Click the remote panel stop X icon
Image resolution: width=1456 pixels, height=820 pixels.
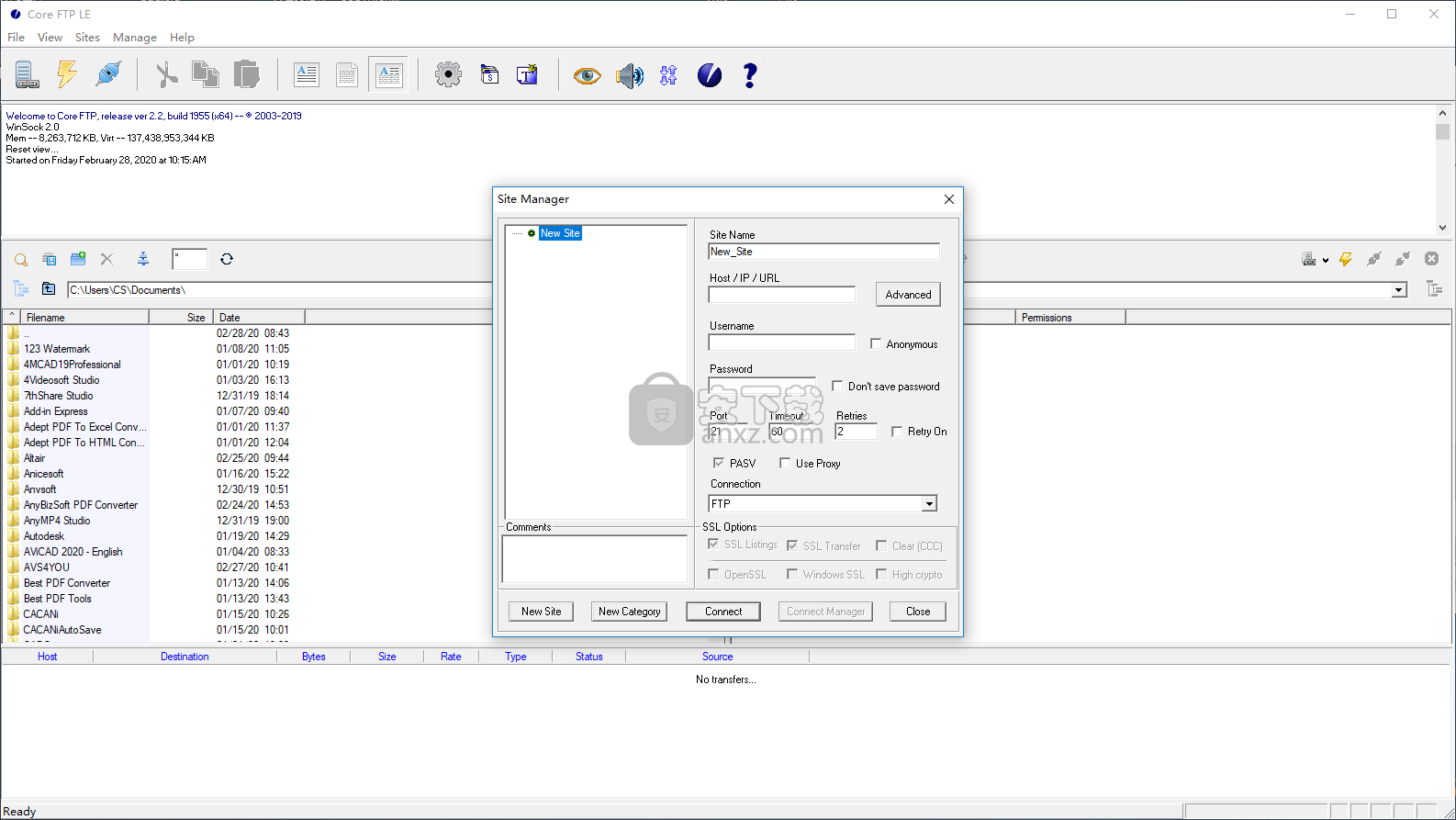coord(1431,259)
